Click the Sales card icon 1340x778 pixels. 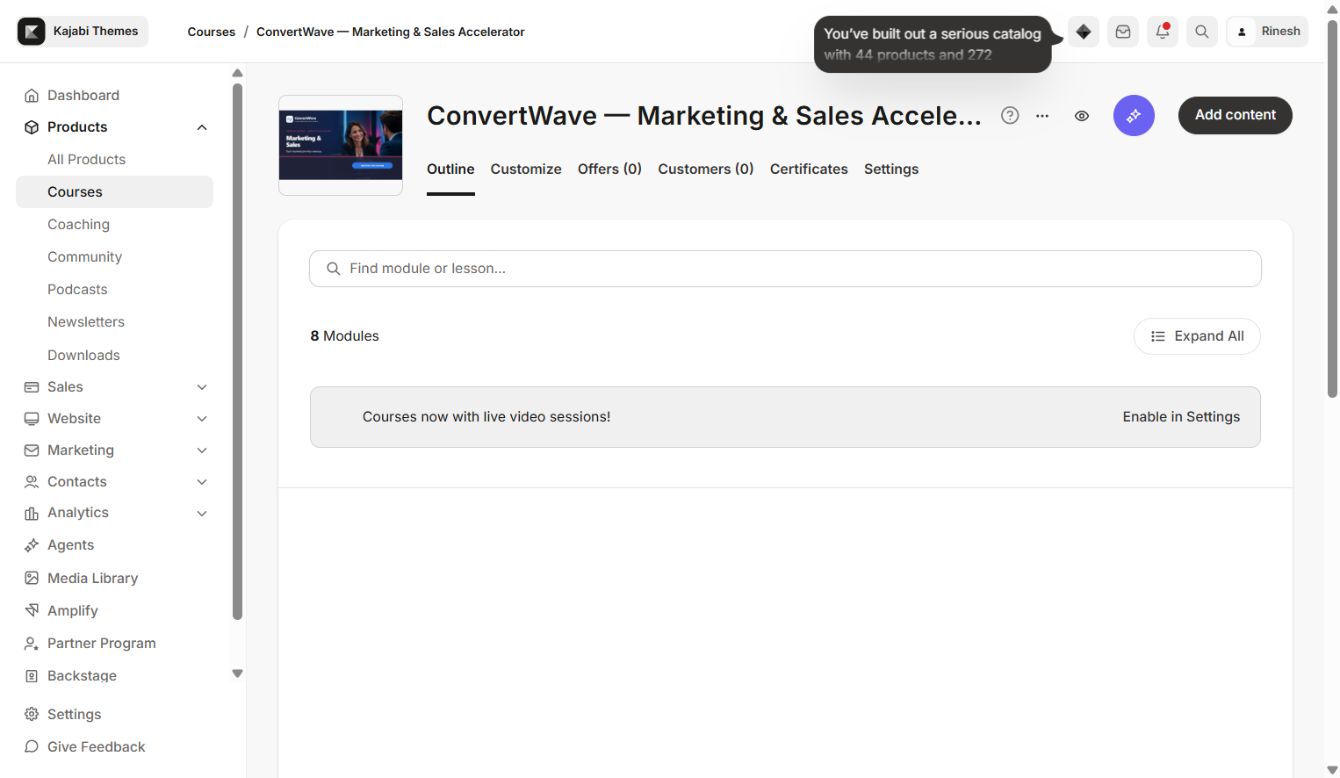(31, 387)
